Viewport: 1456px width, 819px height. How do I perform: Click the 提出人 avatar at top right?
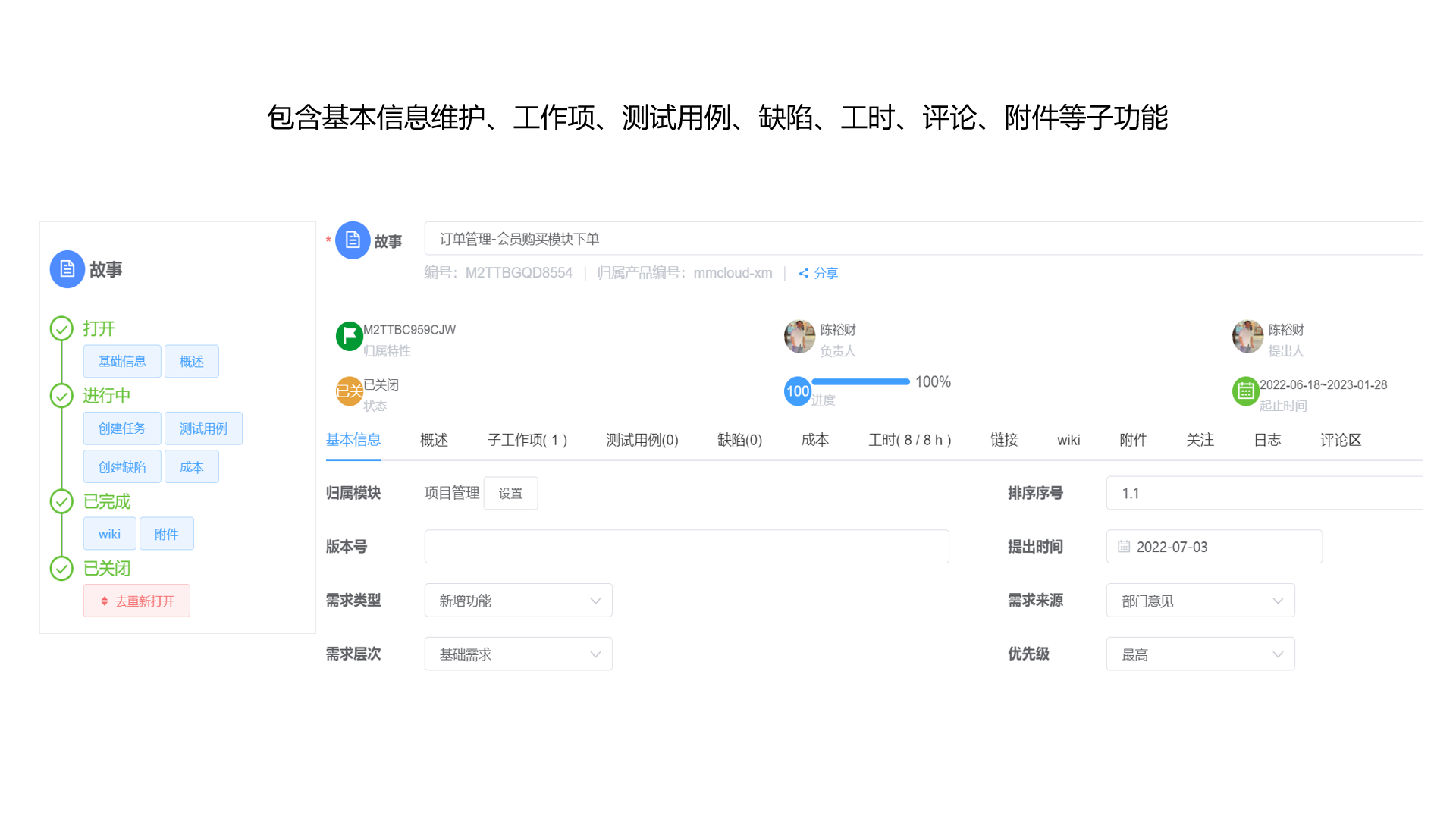[1247, 336]
